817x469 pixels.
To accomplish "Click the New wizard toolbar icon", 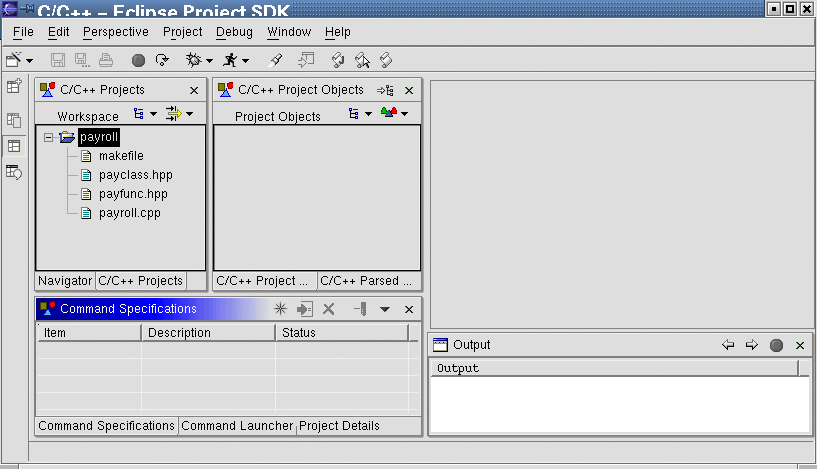I will click(x=14, y=60).
